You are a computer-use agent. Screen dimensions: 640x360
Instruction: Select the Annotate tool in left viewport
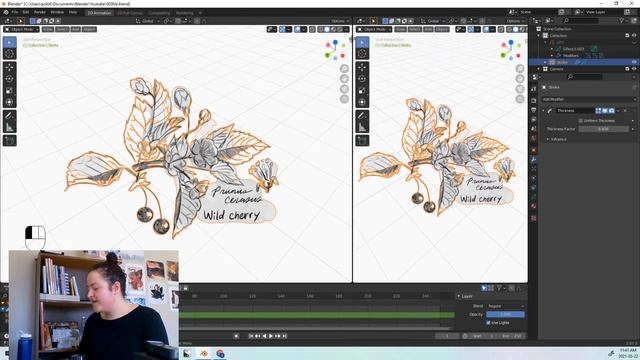[x=9, y=116]
